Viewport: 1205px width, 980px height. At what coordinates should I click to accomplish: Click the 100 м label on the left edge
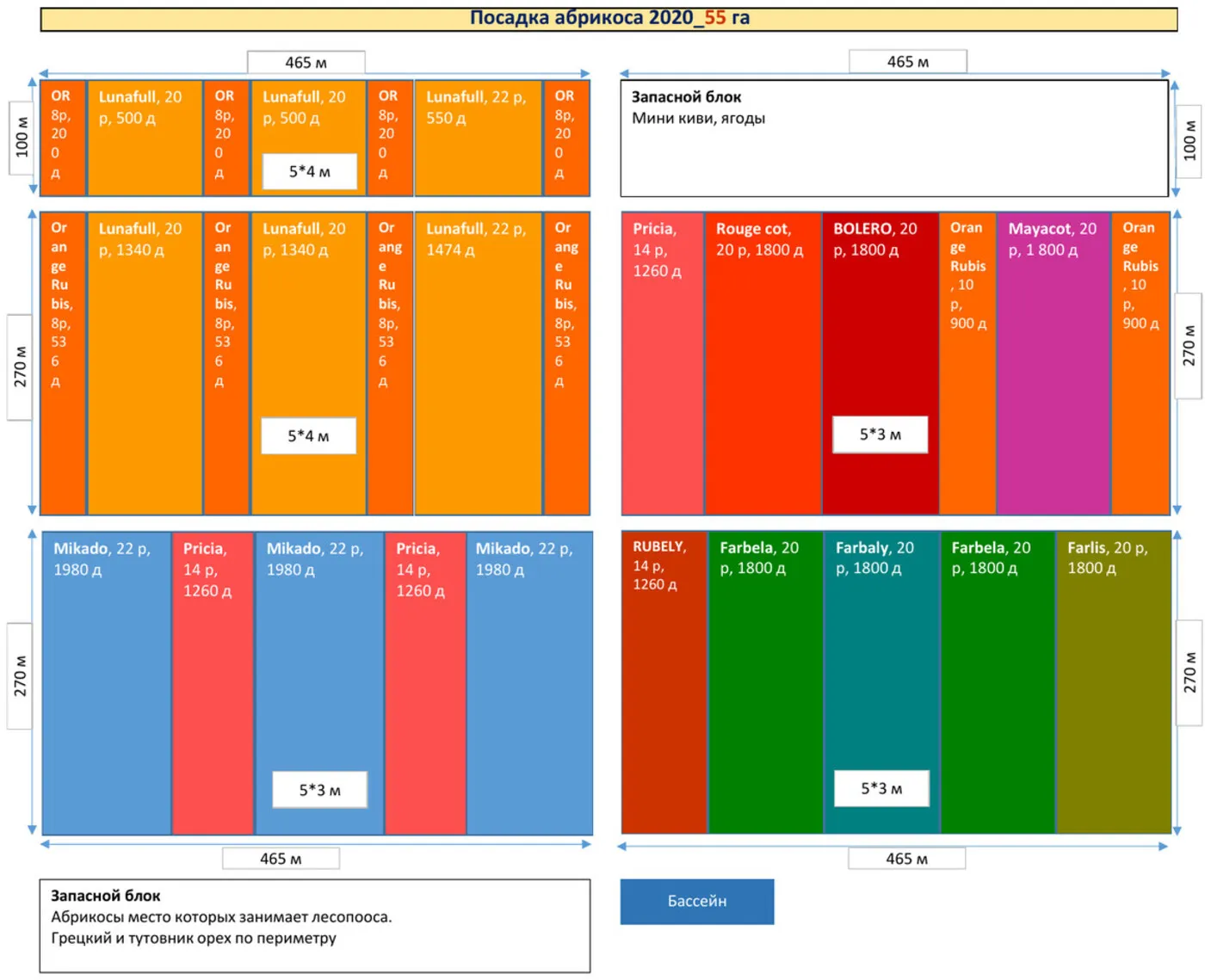22,138
